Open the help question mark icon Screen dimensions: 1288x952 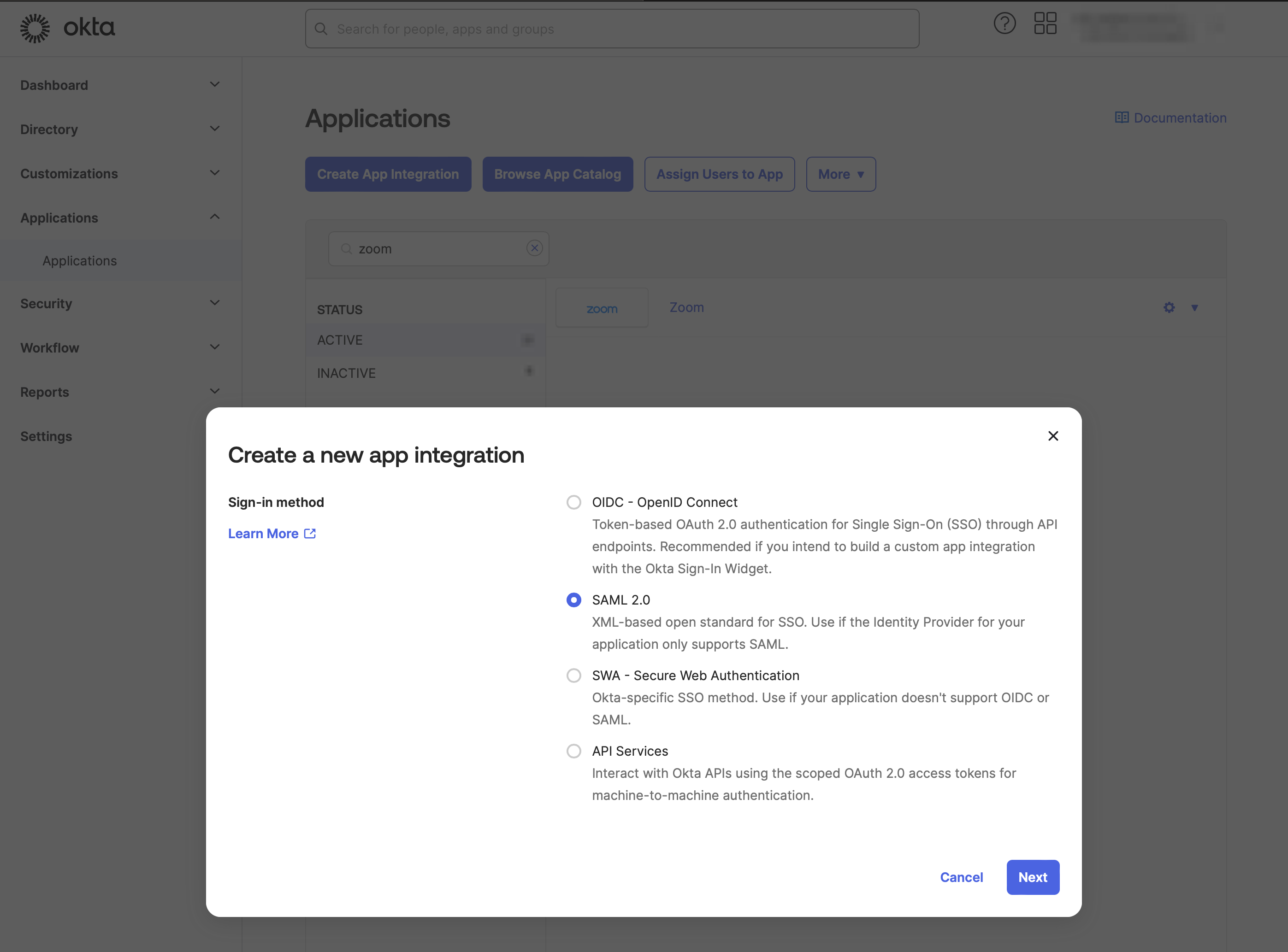[x=1004, y=24]
